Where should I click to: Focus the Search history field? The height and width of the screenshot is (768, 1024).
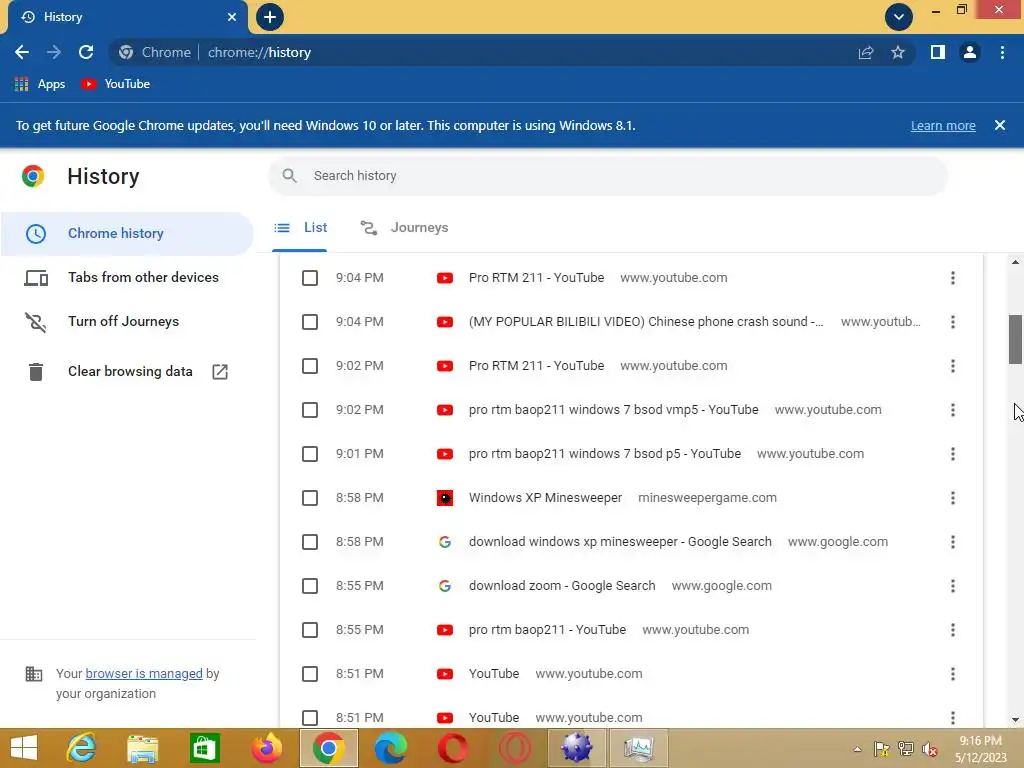coord(607,176)
